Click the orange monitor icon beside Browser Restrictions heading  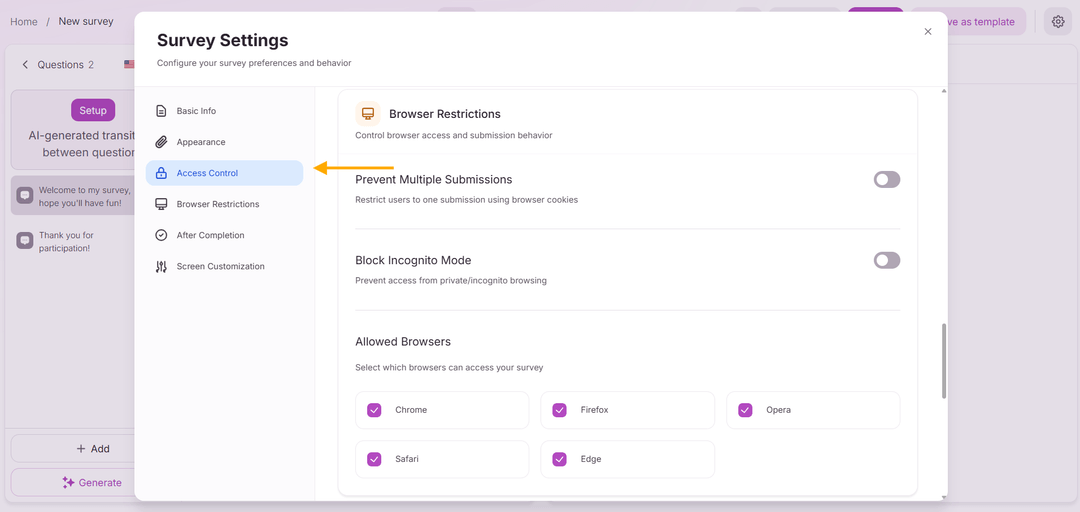click(x=368, y=113)
